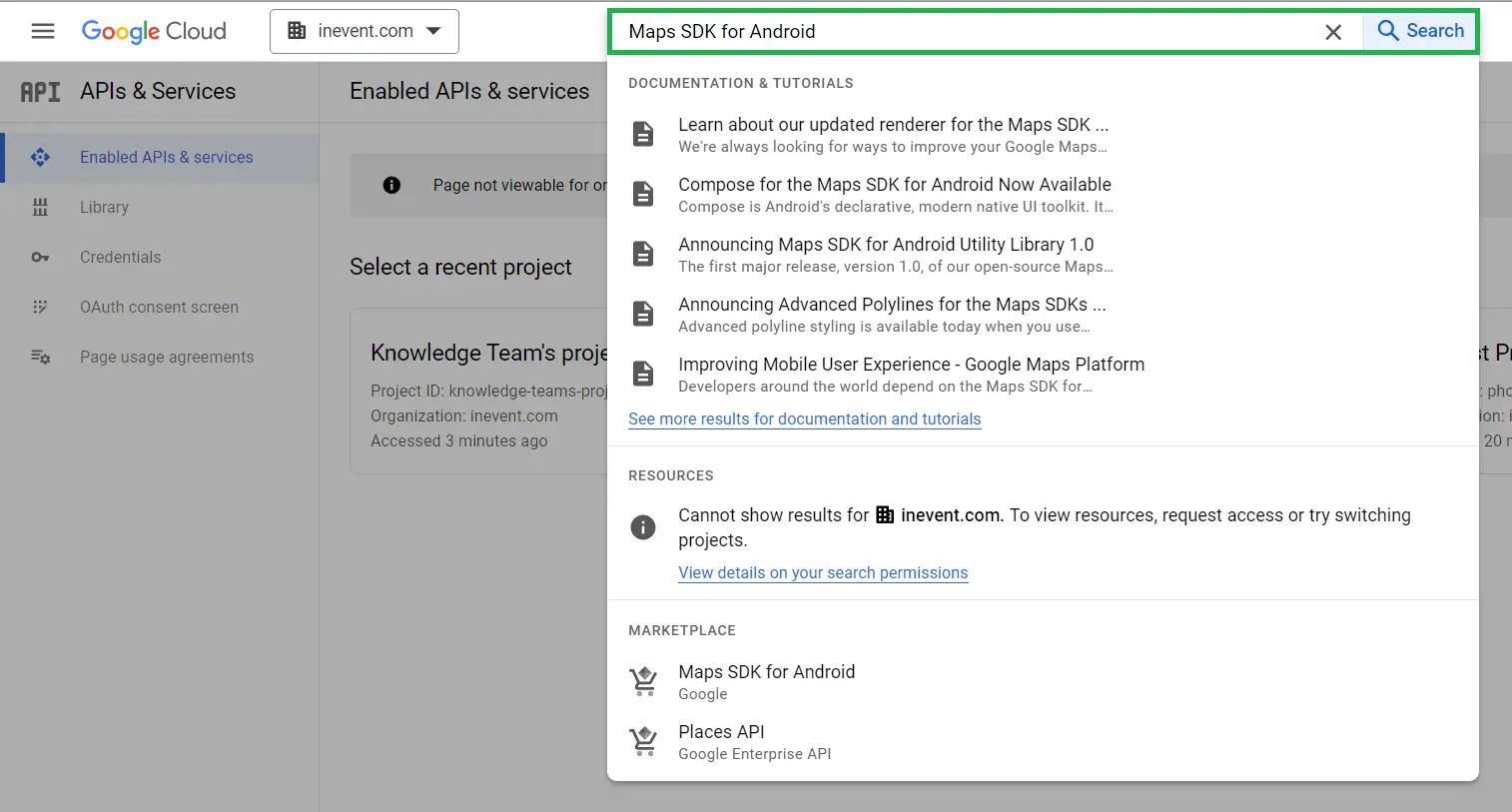Open 'Announcing Advanced Polylines' result
Screen dimensions: 1512x812
1043,314
